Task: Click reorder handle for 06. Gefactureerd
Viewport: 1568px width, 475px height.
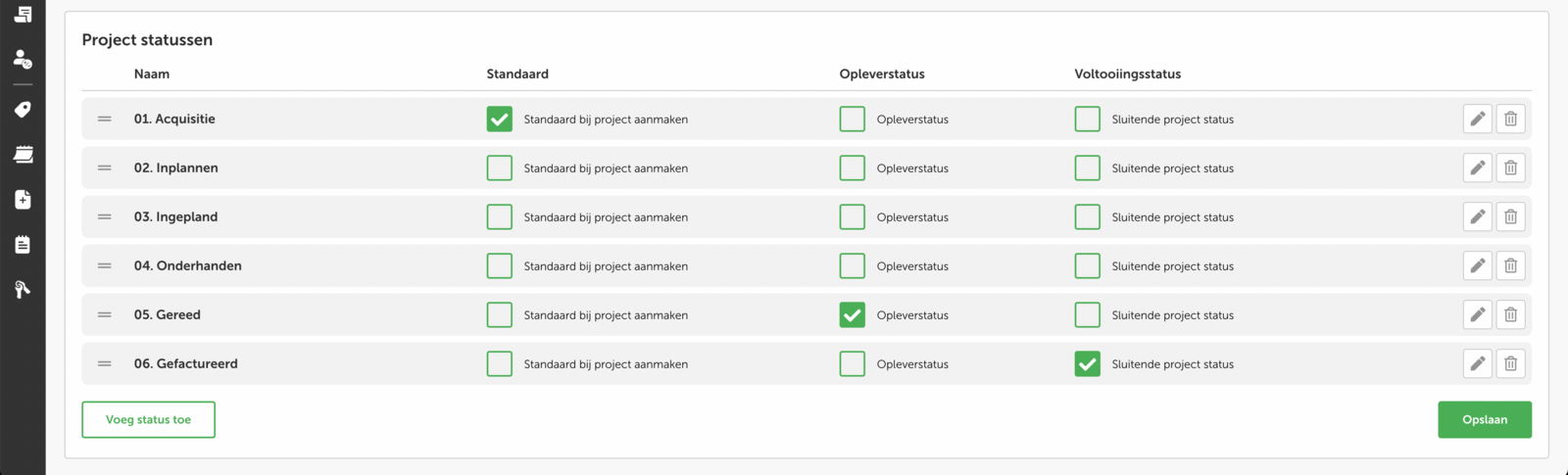Action: coord(105,364)
